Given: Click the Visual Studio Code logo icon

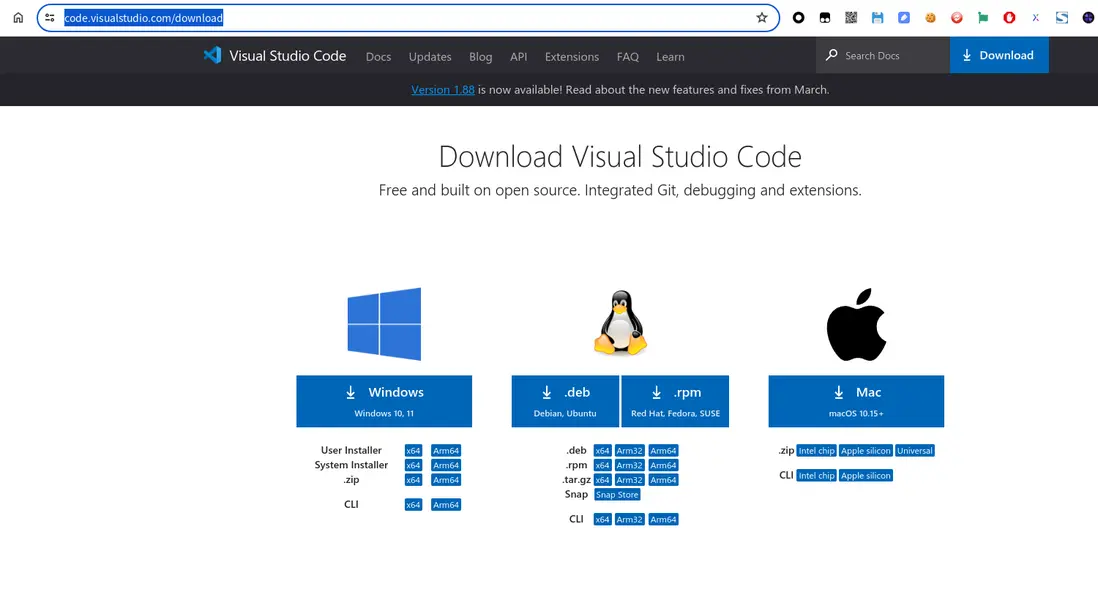Looking at the screenshot, I should pos(212,55).
